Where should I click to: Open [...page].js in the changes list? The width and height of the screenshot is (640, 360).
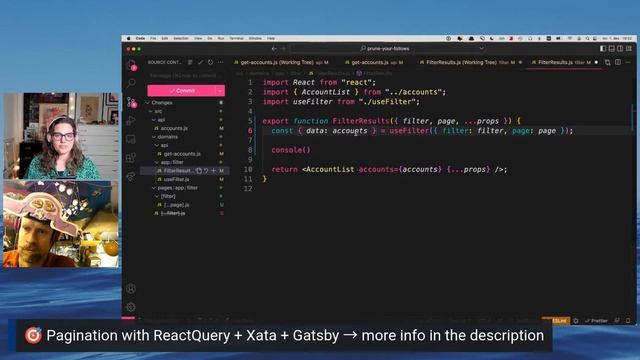click(176, 205)
